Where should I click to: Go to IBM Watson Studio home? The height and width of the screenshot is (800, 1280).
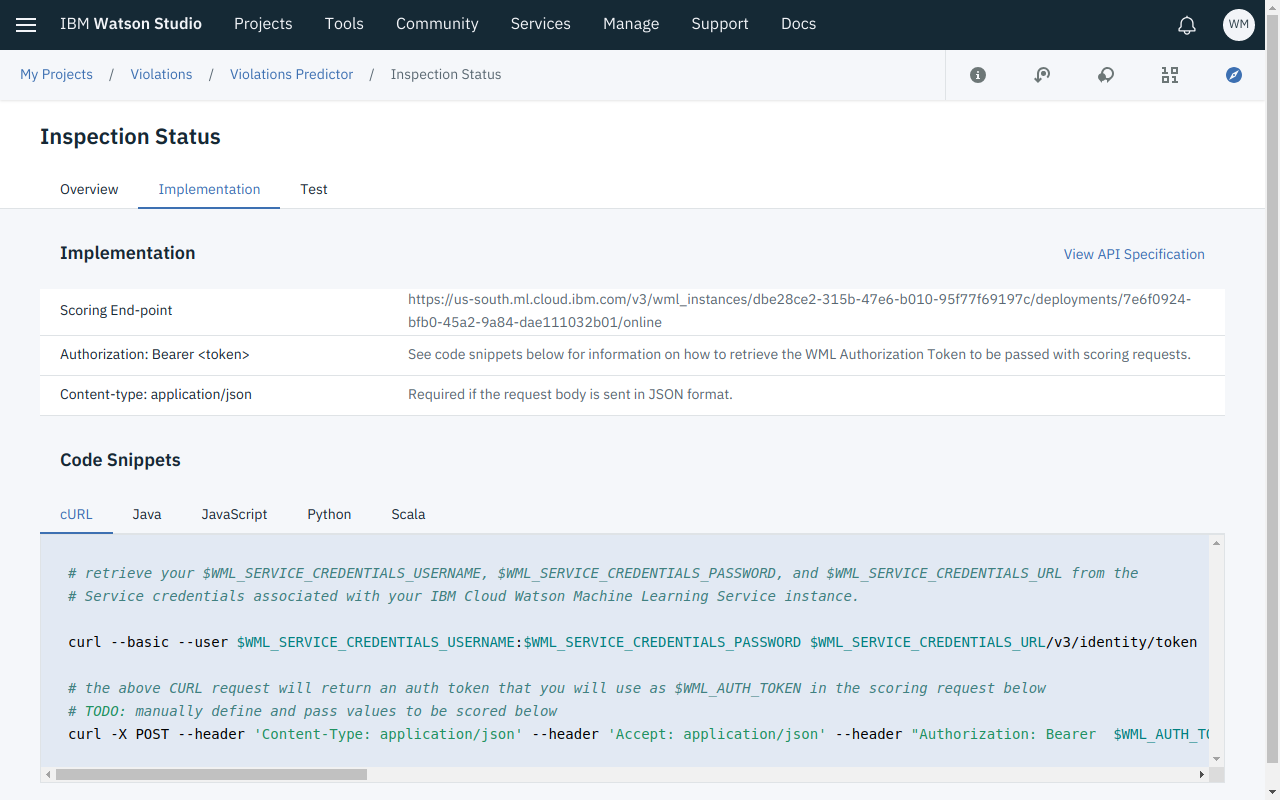131,24
